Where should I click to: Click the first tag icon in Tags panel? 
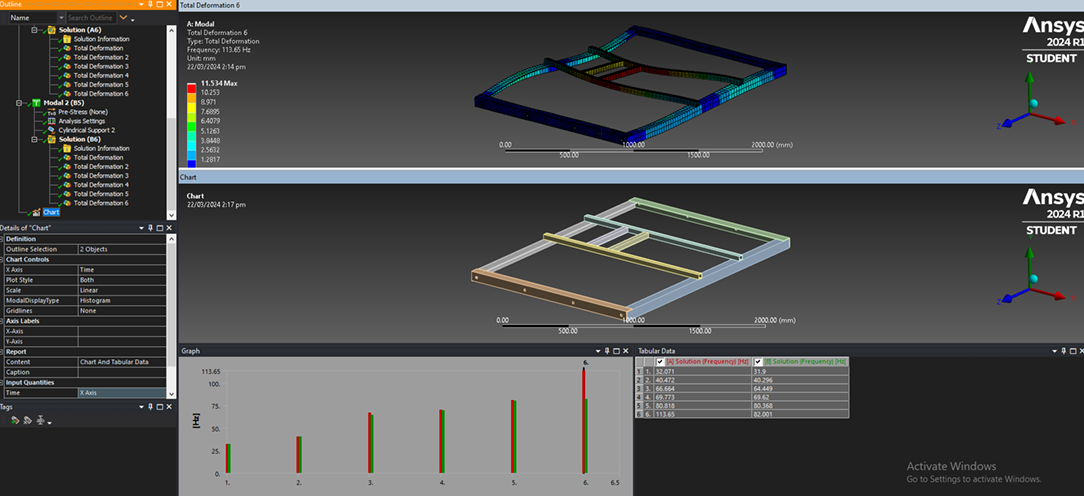pos(15,421)
